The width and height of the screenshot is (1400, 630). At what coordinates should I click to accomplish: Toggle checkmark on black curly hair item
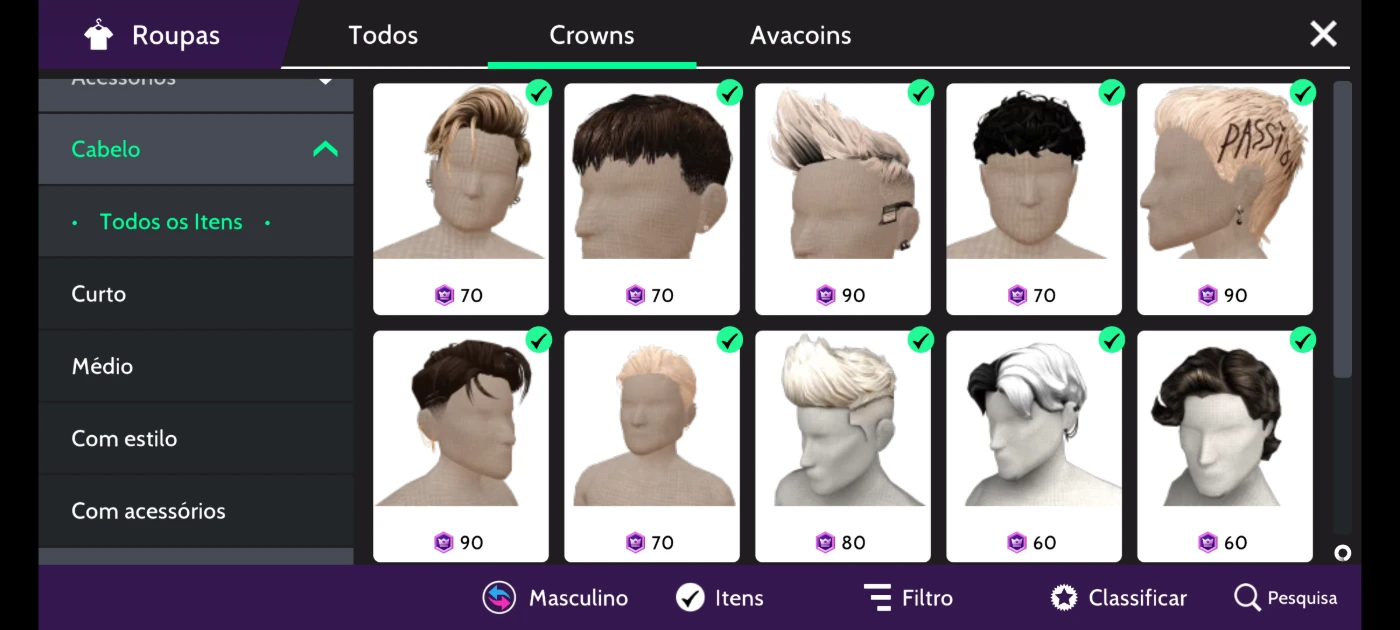1111,93
